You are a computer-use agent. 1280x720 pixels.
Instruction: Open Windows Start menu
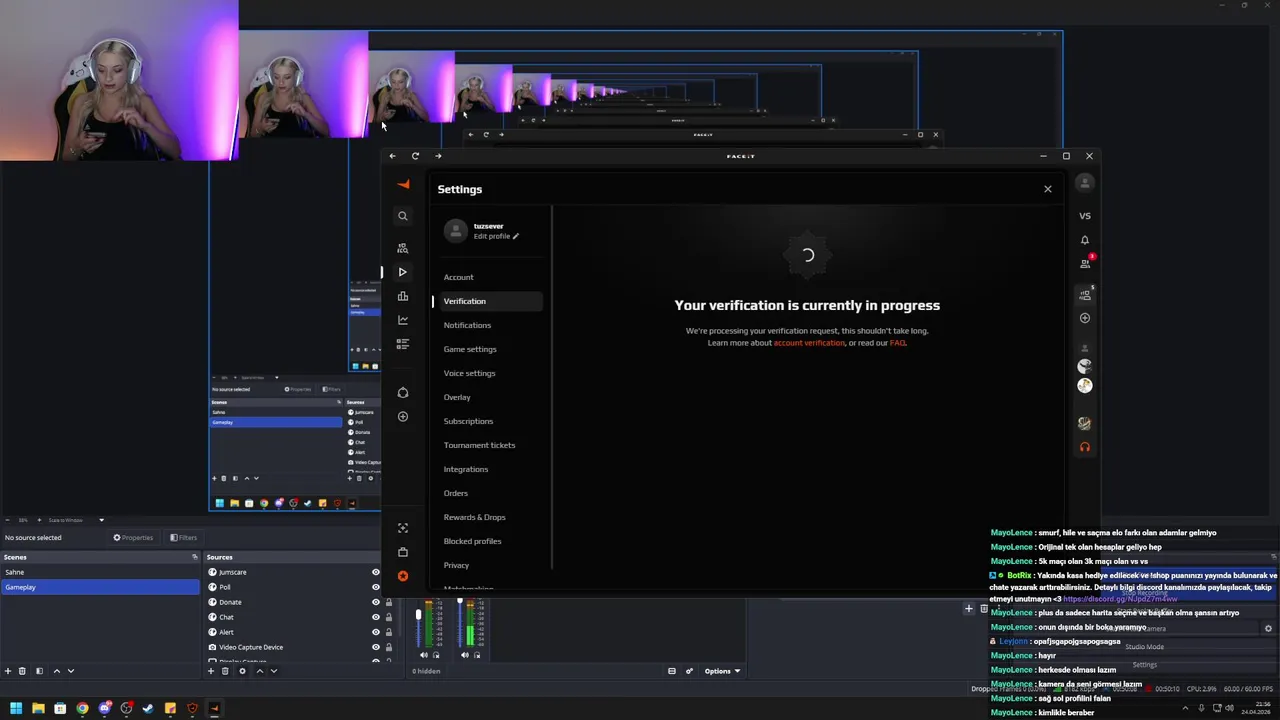click(x=16, y=708)
